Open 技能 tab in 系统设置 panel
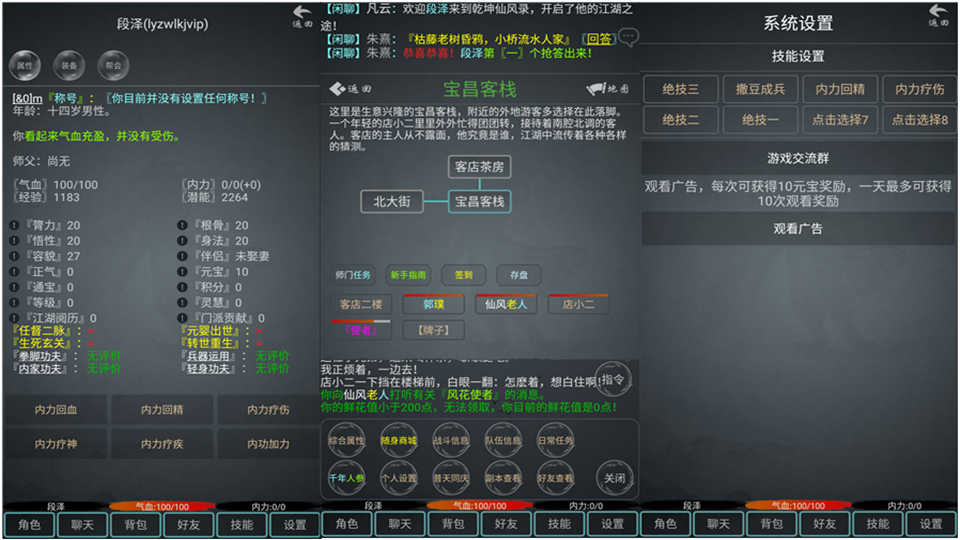960x540 pixels. (877, 524)
